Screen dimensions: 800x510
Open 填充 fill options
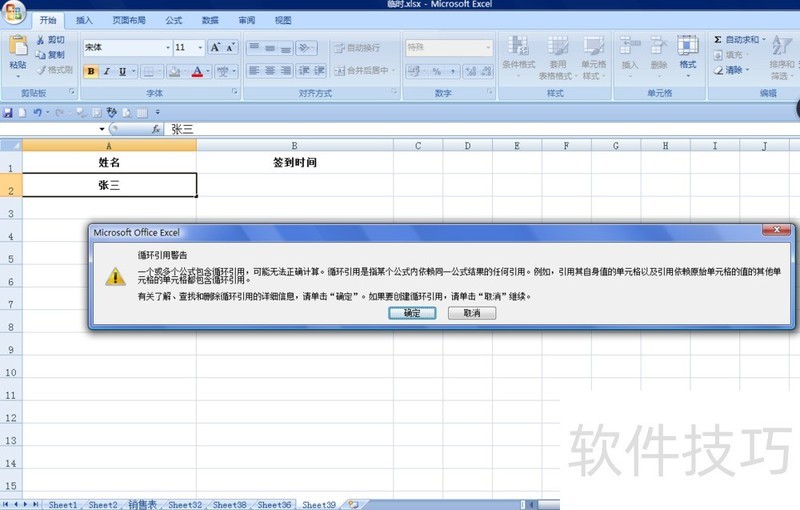click(x=729, y=55)
